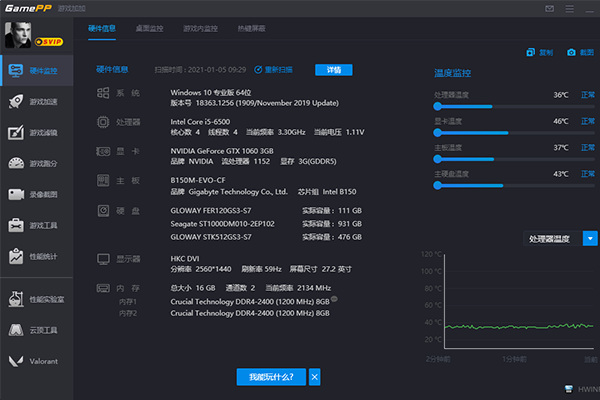
Task: Click the blue 详情 details button
Action: (334, 70)
